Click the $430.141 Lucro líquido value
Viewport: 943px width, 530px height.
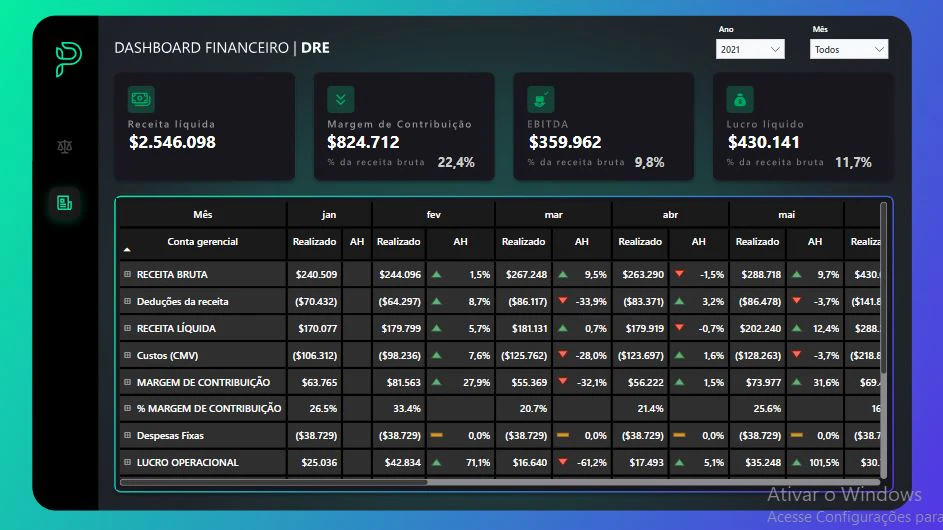(x=764, y=143)
